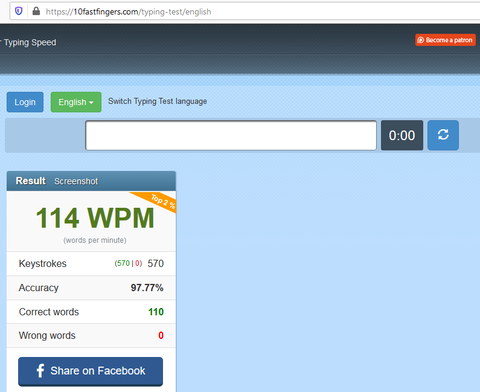
Task: Open the Typing Speed header link
Action: click(30, 42)
